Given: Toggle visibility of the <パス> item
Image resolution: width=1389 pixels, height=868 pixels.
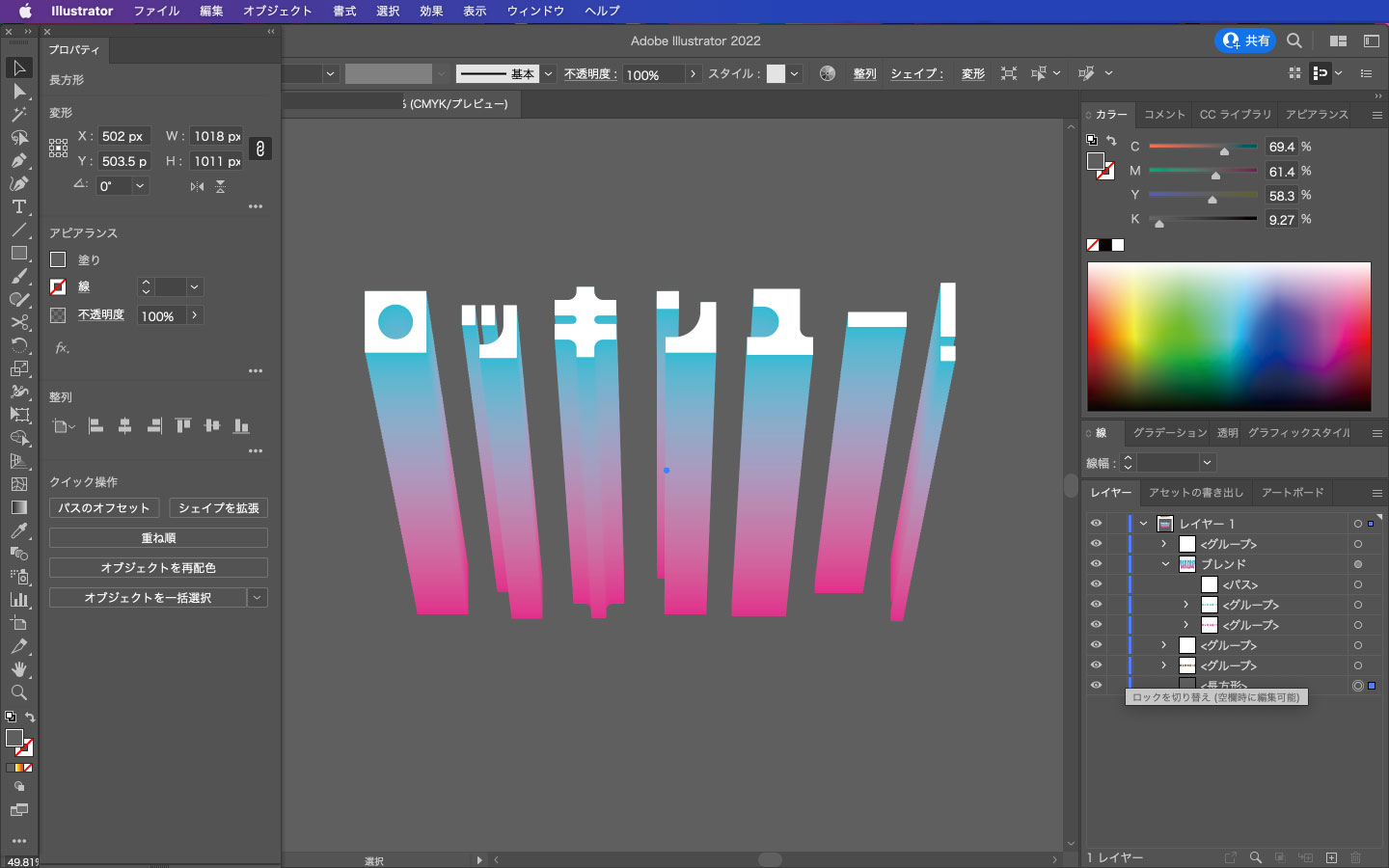Looking at the screenshot, I should tap(1097, 584).
